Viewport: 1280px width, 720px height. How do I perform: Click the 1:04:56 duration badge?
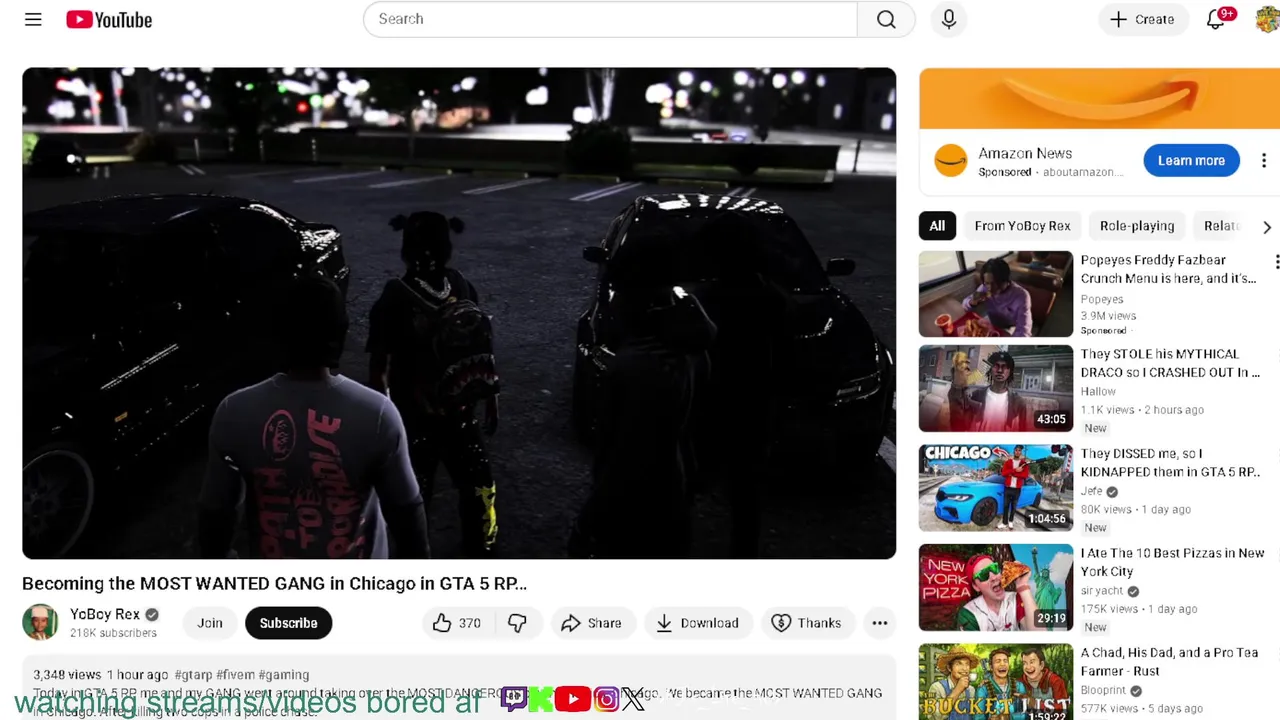point(1046,519)
